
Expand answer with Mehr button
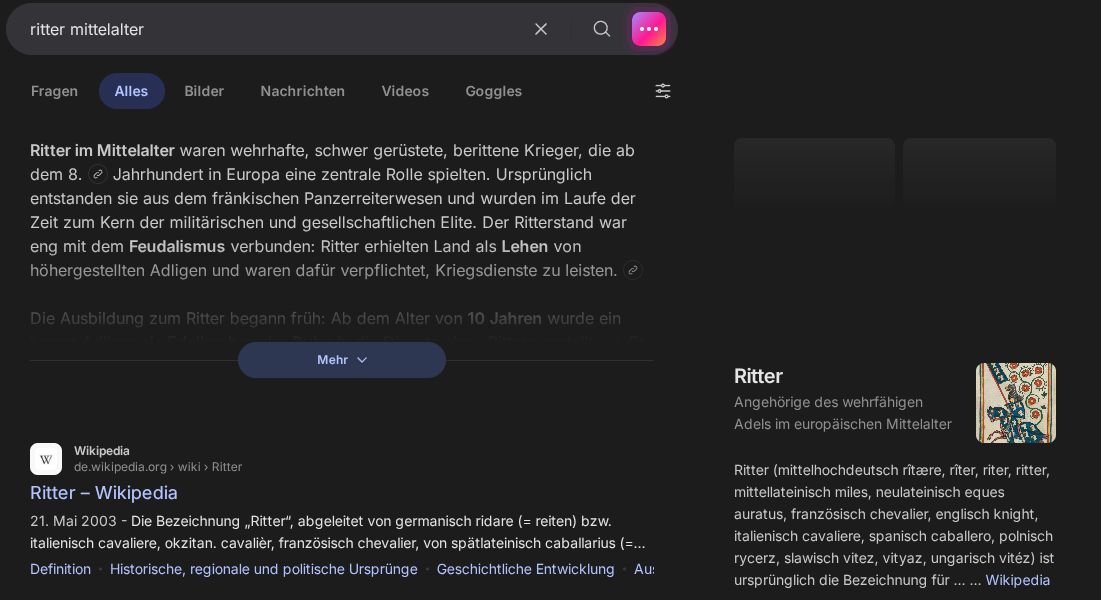point(341,360)
